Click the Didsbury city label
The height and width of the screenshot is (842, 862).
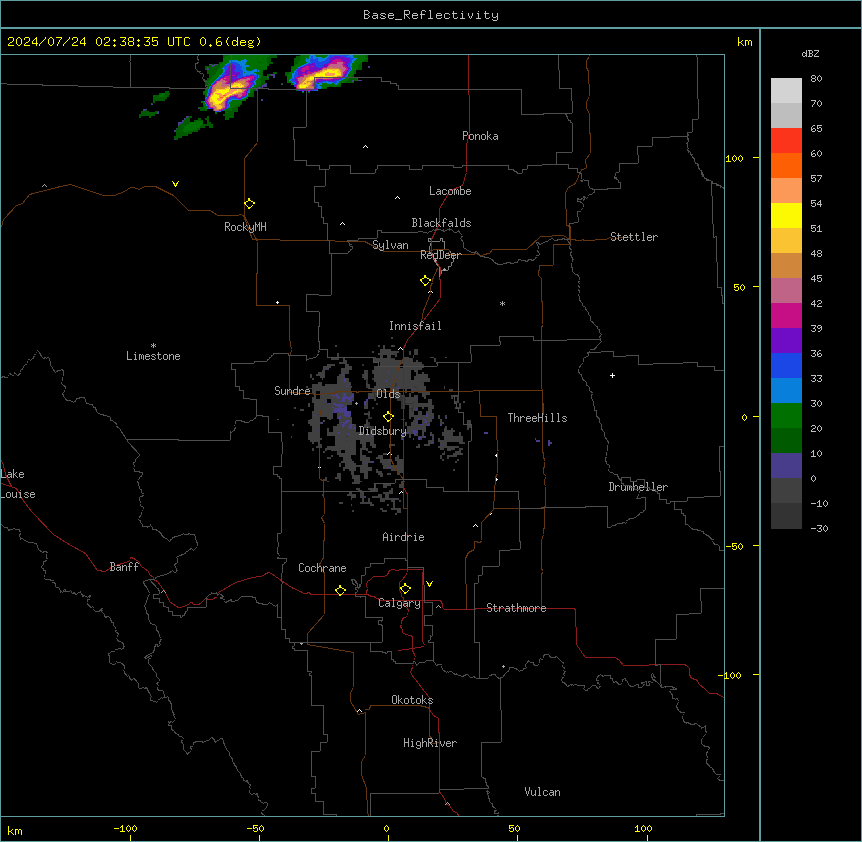[382, 431]
